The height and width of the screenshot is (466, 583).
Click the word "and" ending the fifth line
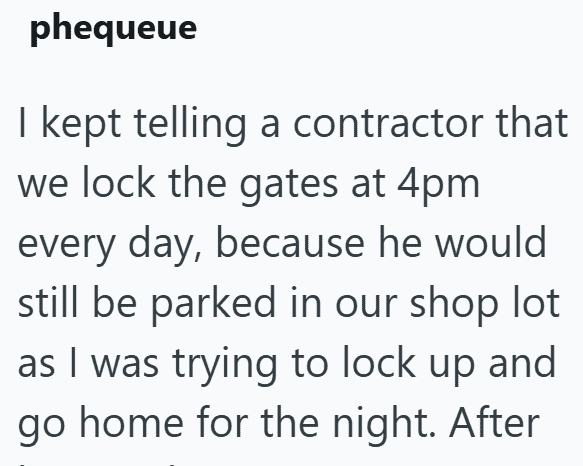click(x=522, y=361)
